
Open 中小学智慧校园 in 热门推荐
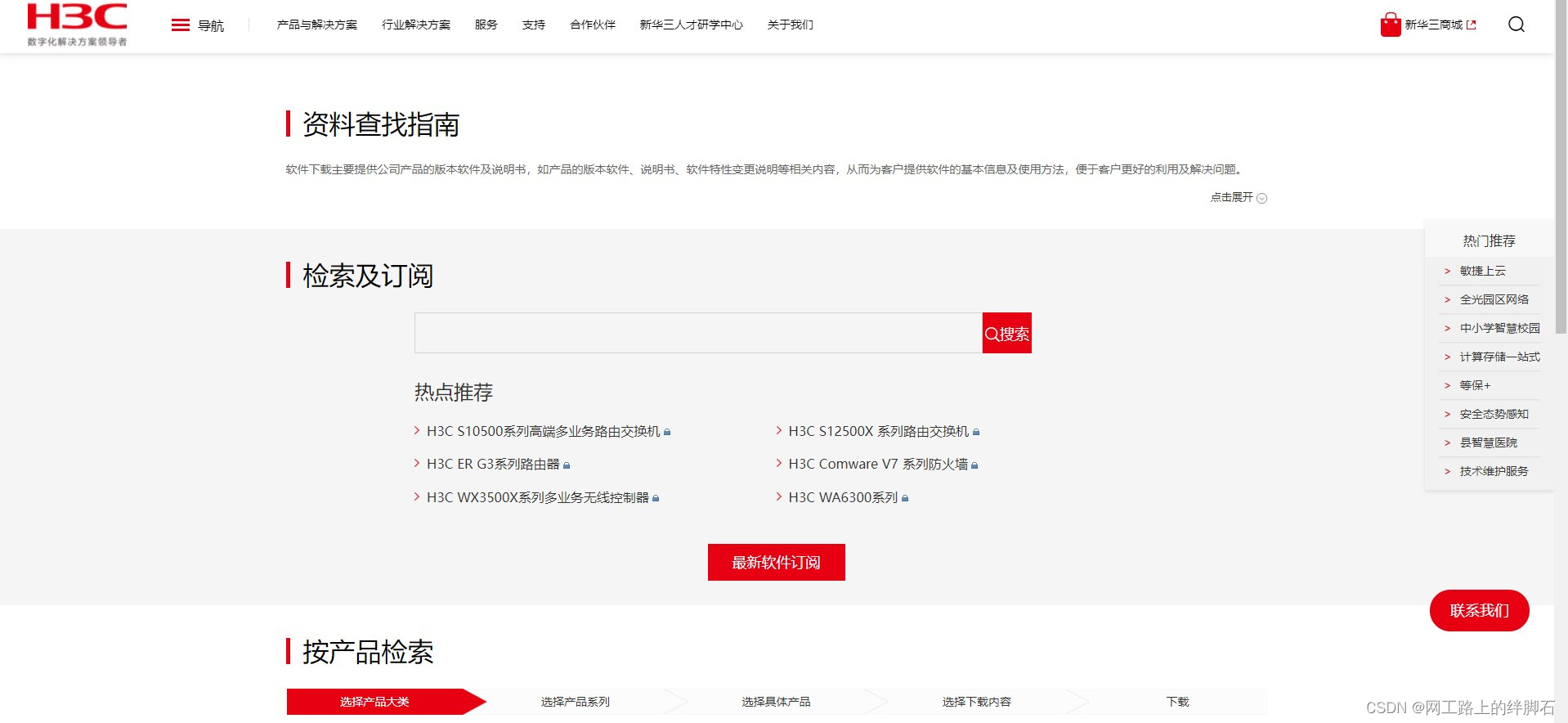(x=1499, y=328)
